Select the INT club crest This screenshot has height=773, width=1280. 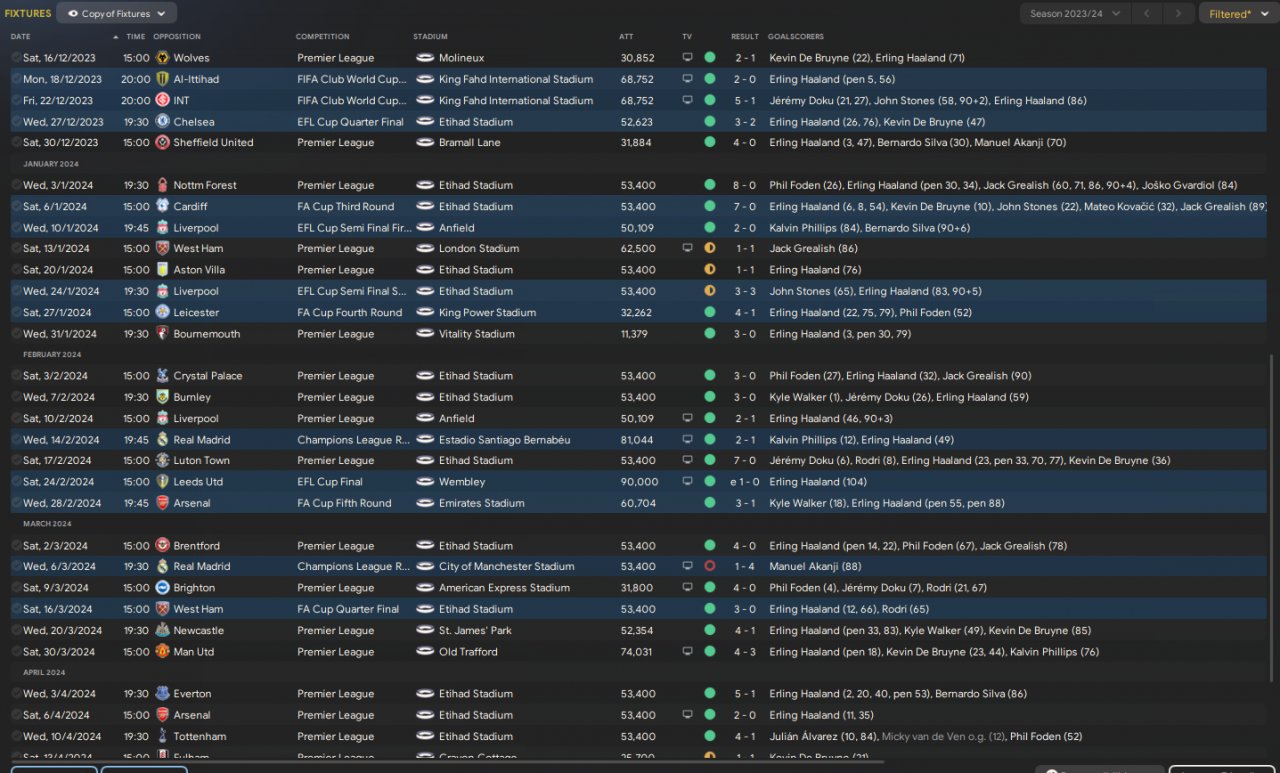coord(162,100)
